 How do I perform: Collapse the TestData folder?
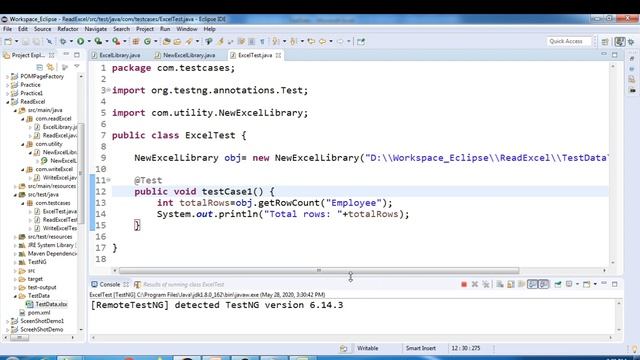pyautogui.click(x=15, y=296)
